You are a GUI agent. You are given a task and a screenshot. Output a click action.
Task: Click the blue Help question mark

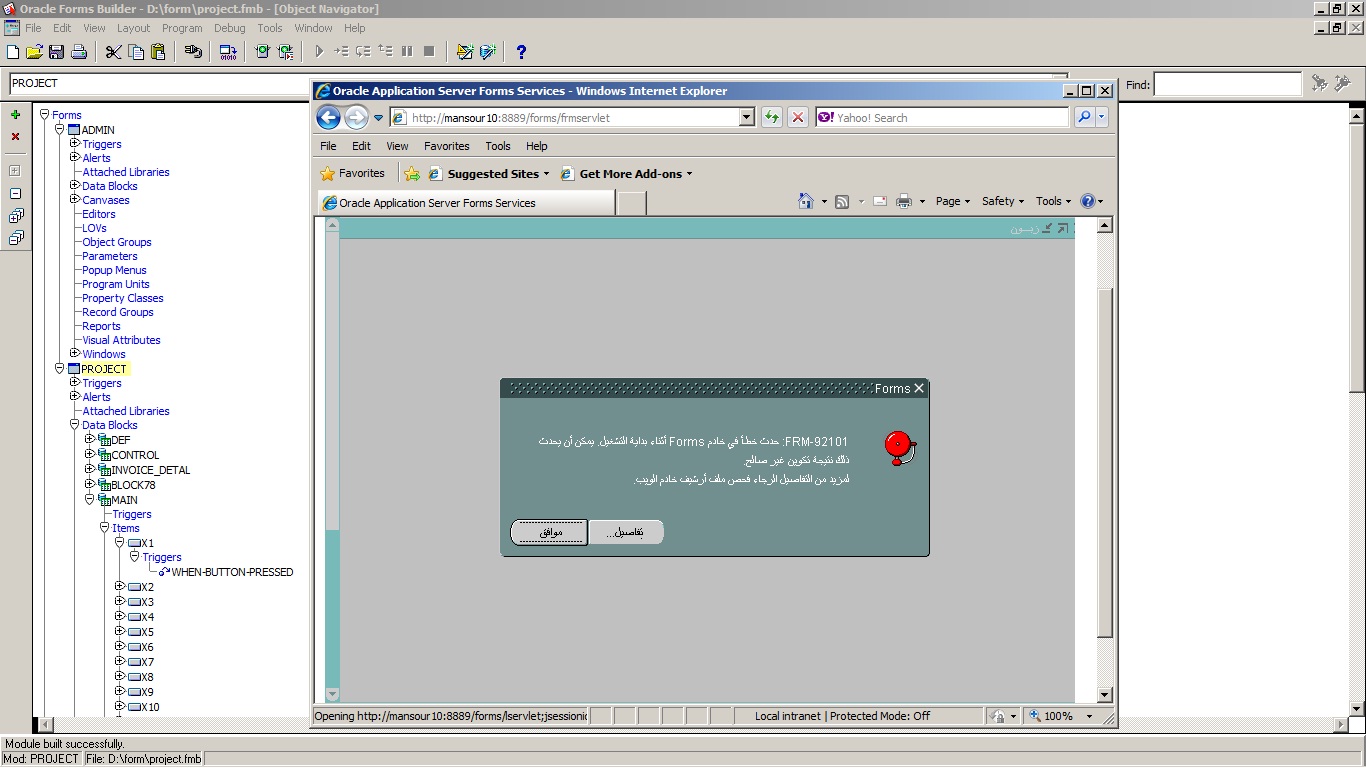[x=521, y=52]
